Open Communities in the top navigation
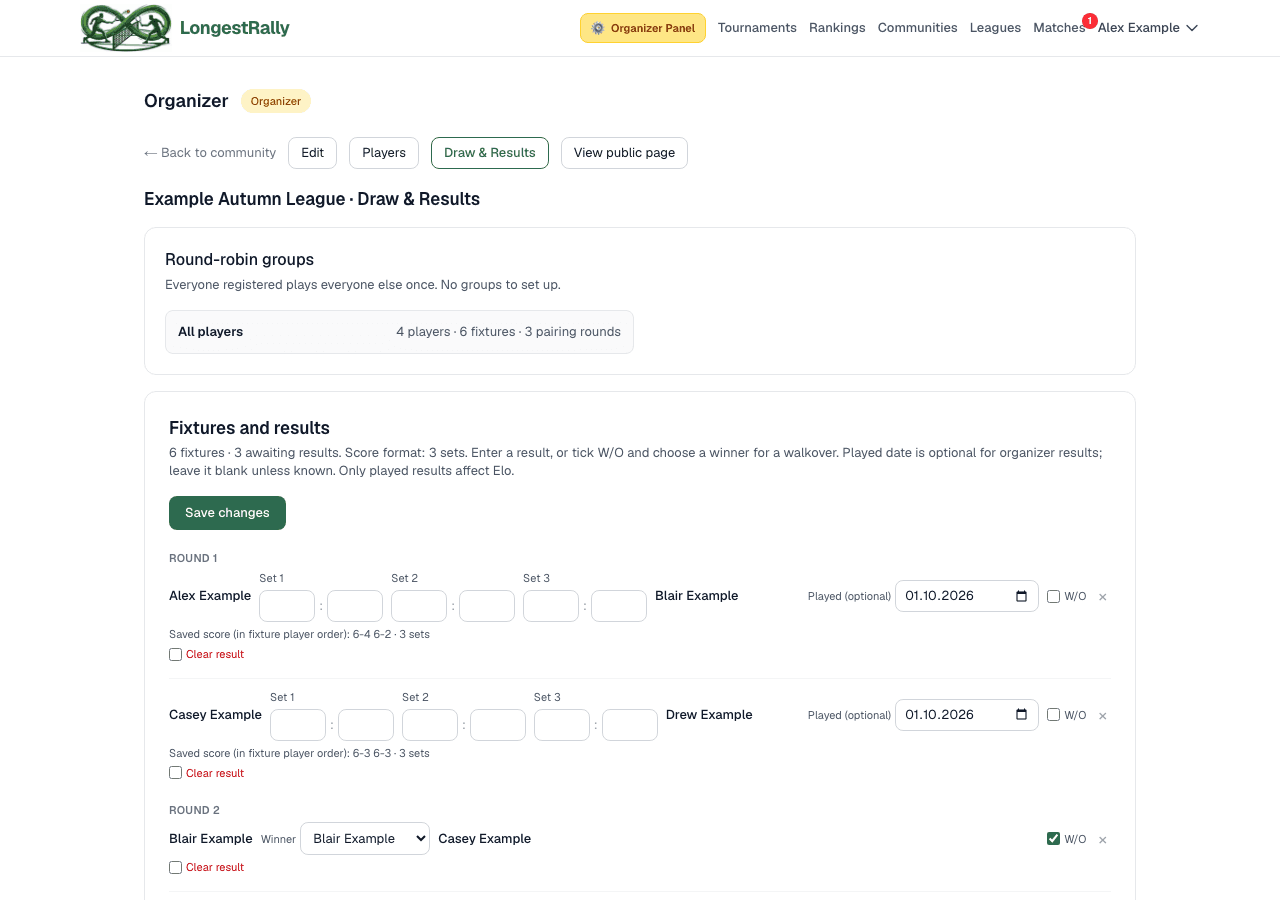Viewport: 1280px width, 900px height. (918, 28)
